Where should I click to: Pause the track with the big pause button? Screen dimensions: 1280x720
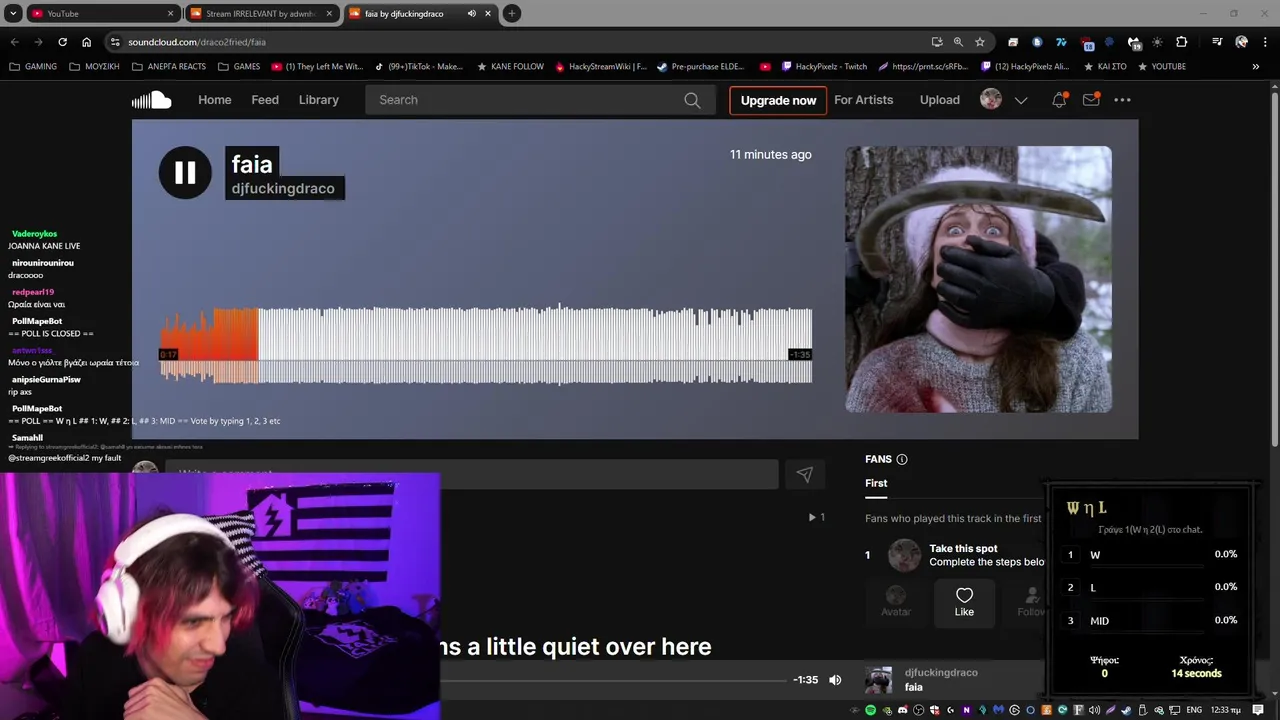[185, 172]
